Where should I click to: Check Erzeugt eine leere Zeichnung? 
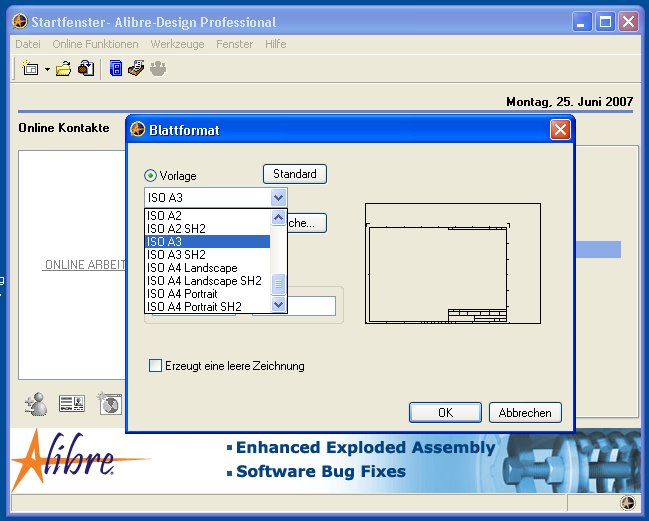[x=155, y=365]
